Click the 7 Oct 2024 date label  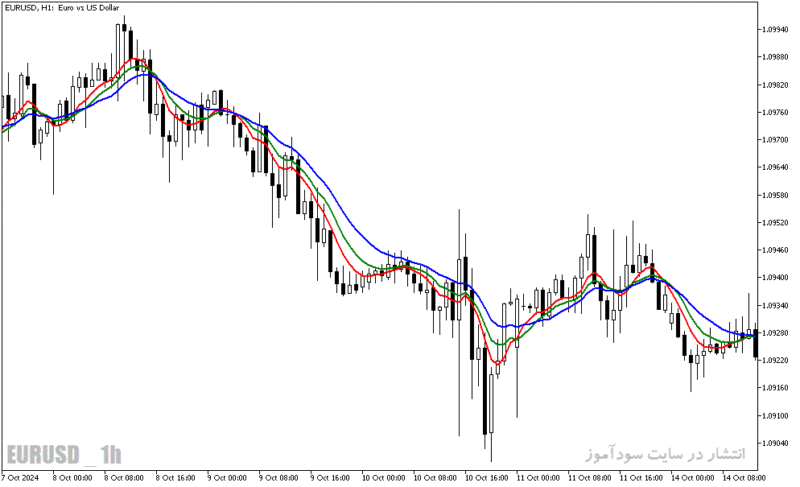pos(20,478)
